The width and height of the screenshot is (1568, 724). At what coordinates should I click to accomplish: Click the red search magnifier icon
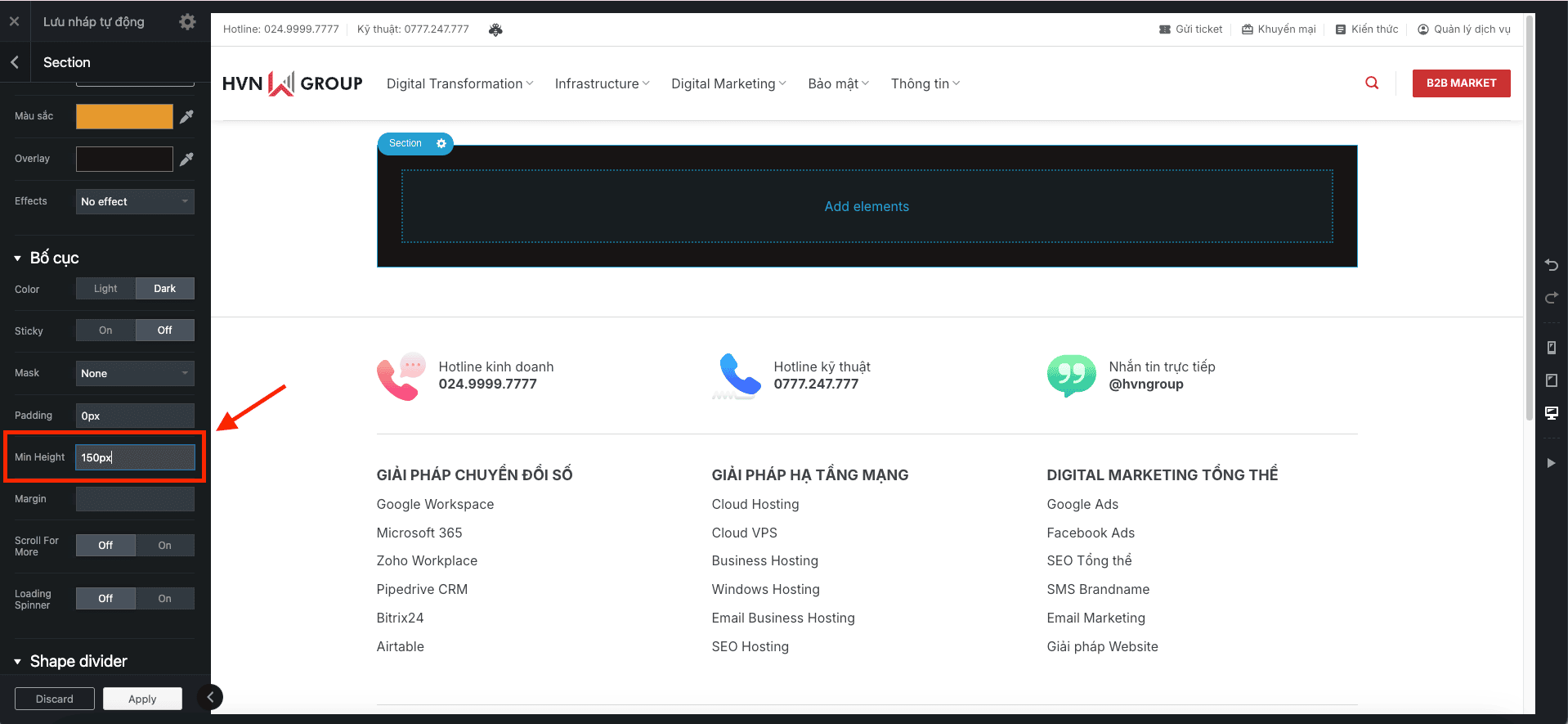(1372, 83)
